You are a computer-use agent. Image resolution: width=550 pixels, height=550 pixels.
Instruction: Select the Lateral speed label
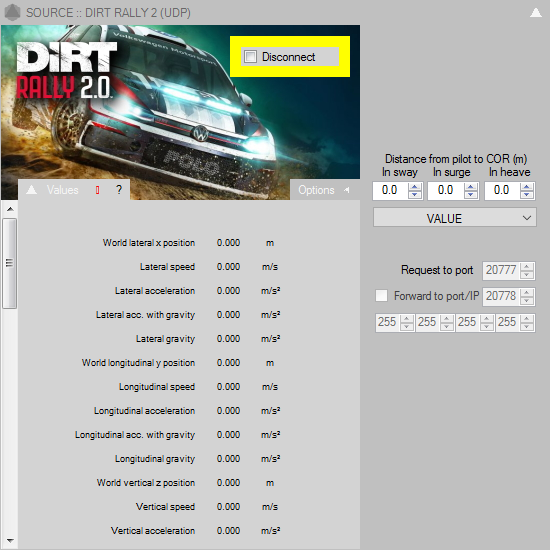point(167,267)
